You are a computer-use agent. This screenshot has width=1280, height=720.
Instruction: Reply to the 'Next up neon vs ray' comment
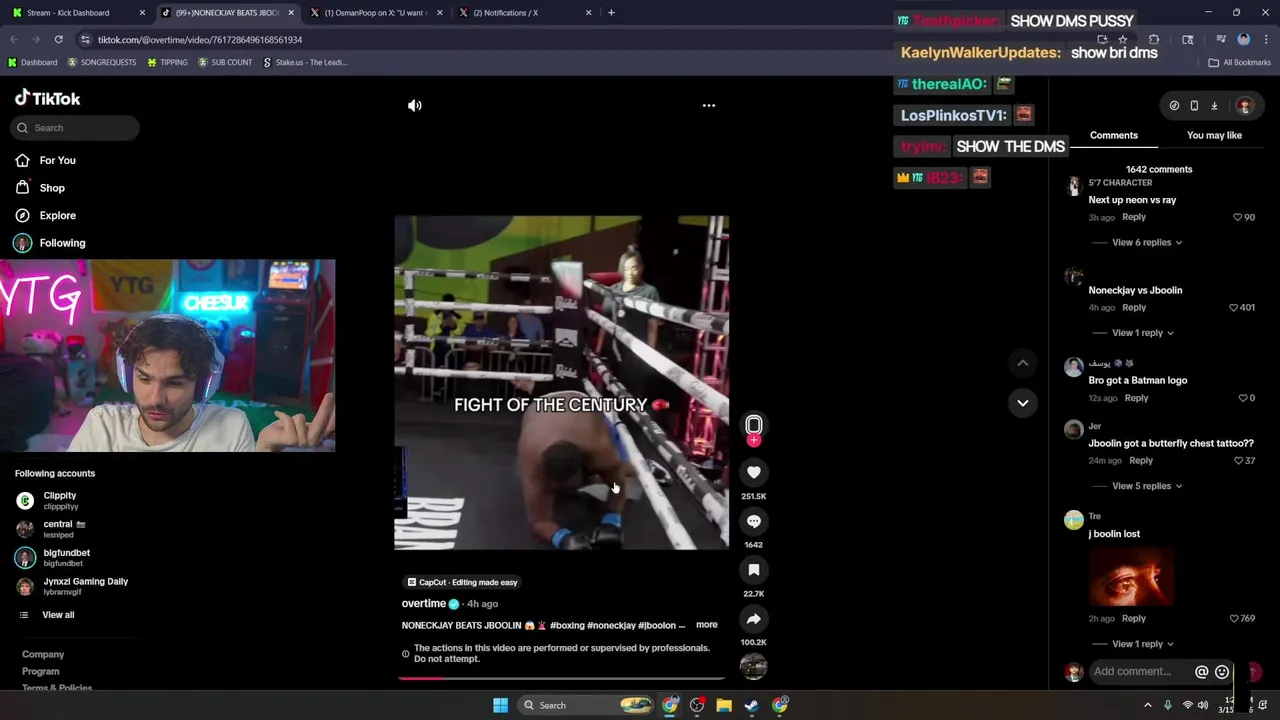[x=1134, y=217]
